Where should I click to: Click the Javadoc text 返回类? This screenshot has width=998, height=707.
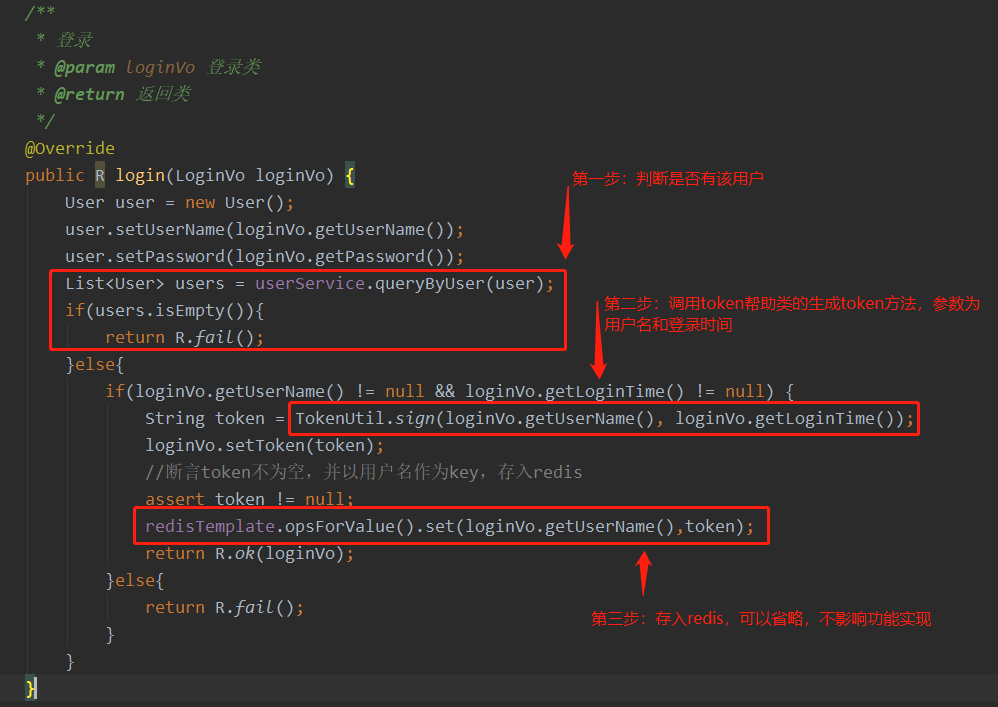point(163,94)
